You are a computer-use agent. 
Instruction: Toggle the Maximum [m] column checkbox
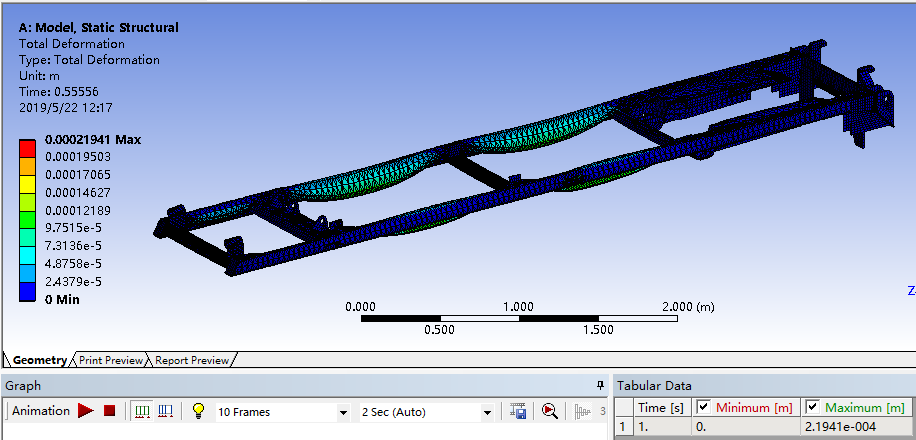[x=813, y=407]
